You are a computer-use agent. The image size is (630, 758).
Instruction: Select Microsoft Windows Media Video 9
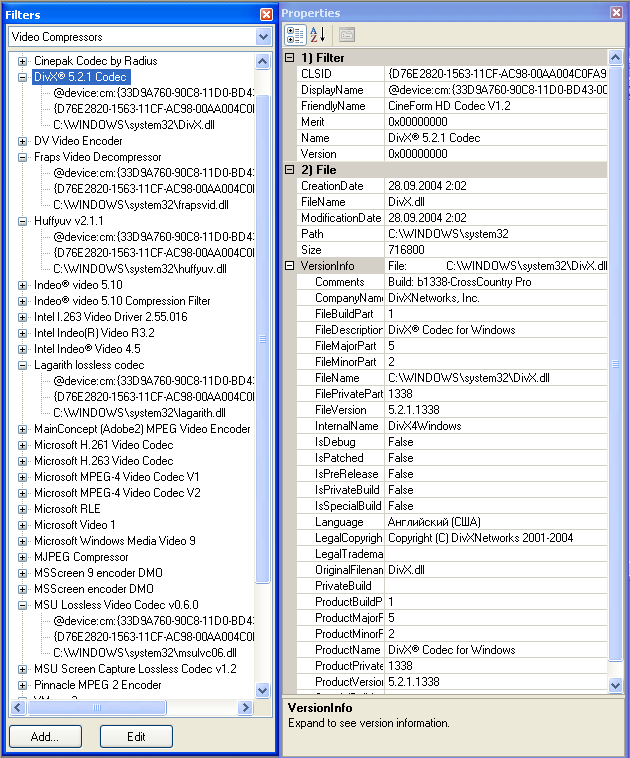pyautogui.click(x=115, y=540)
